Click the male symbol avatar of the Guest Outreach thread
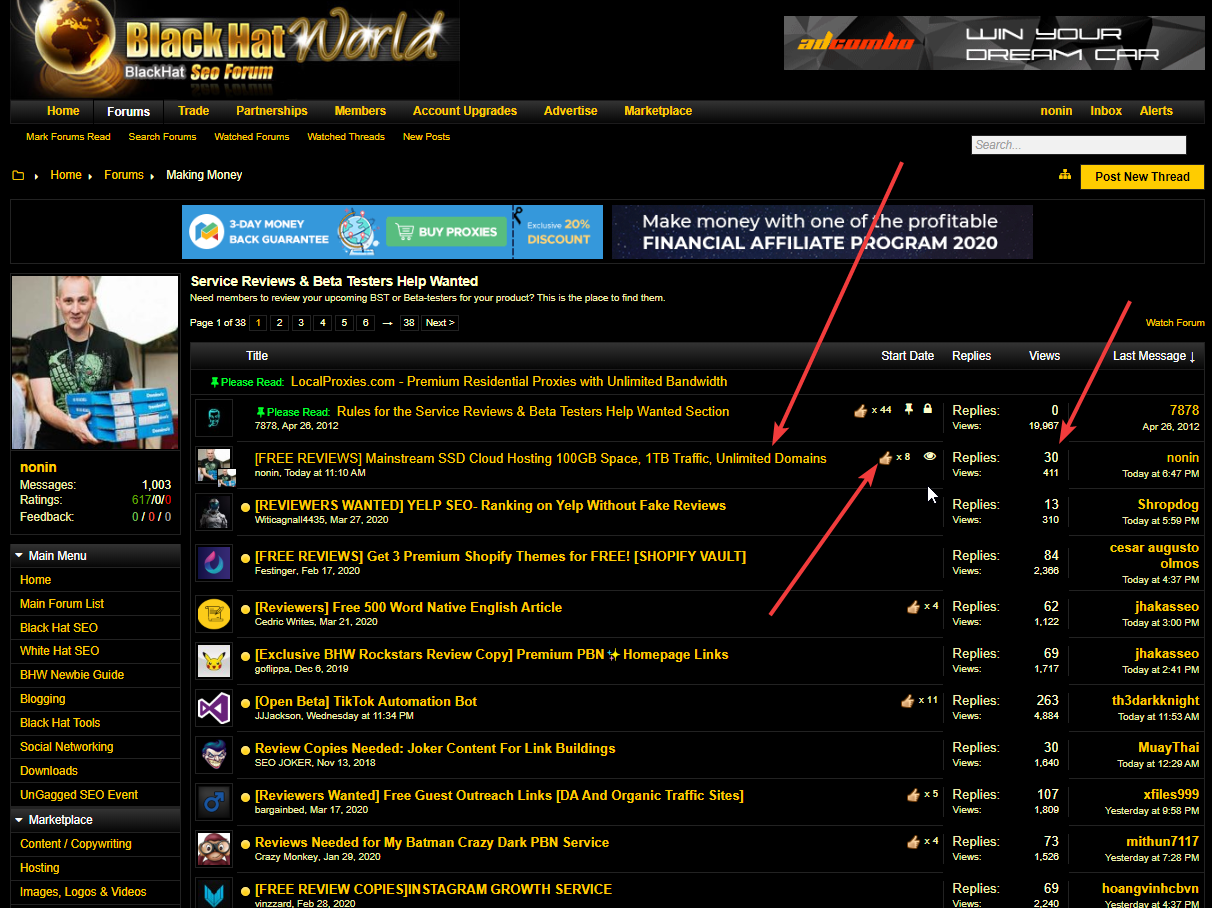Screen dimensions: 1212x908 coord(214,802)
